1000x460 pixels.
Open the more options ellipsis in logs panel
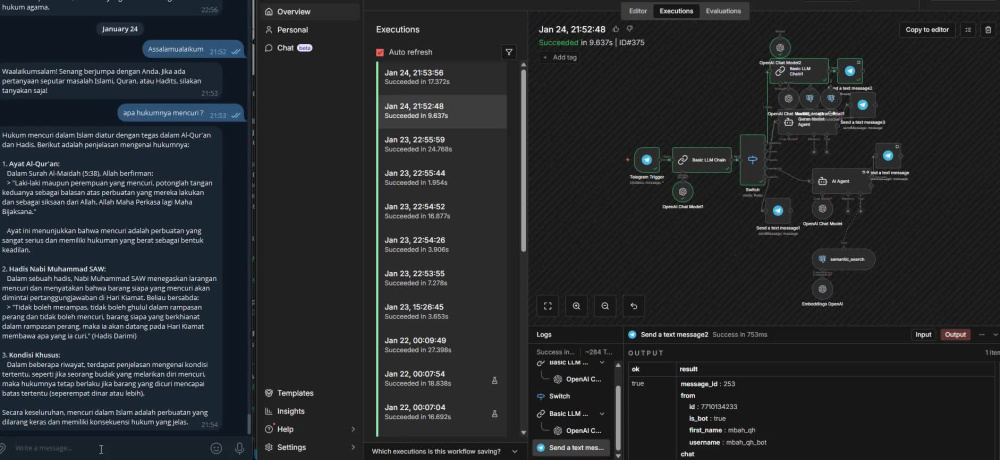[980, 334]
